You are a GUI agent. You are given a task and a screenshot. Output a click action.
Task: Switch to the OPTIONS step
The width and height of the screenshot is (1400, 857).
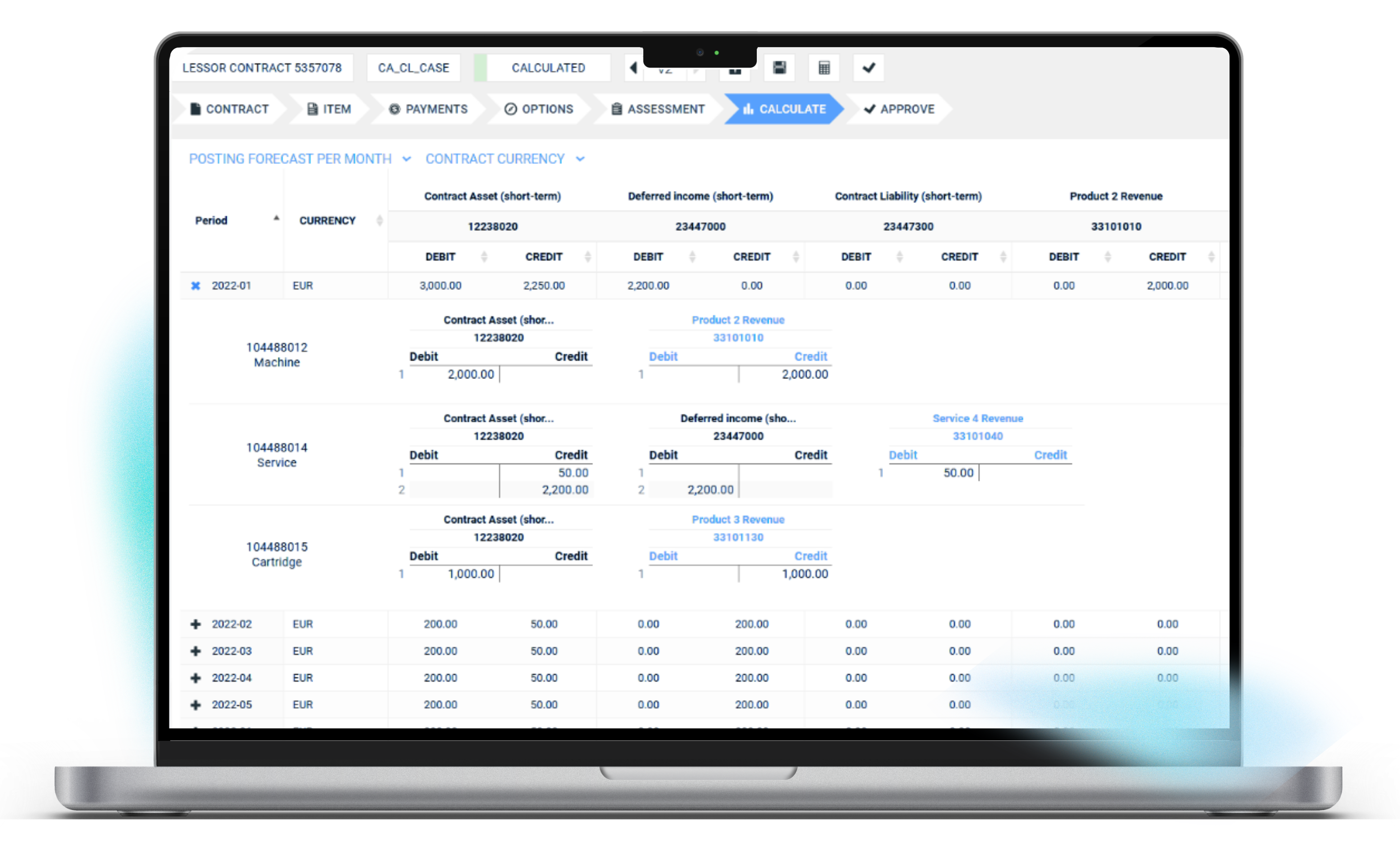coord(539,109)
